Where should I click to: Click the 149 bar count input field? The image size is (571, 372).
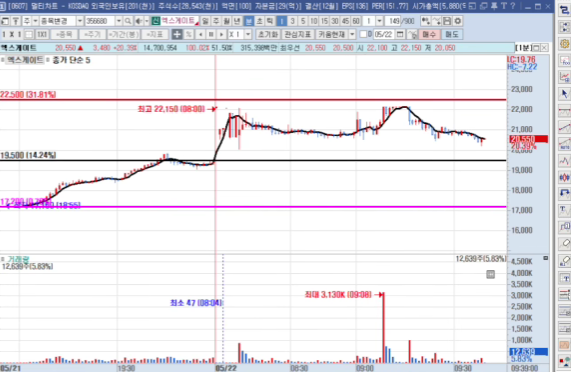tap(393, 21)
